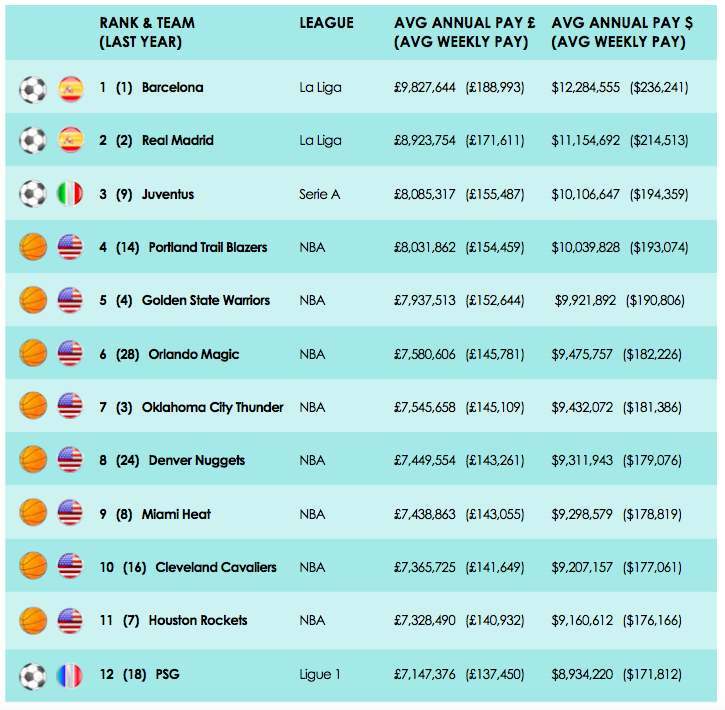Click the soccer ball icon in PSG row
The image size is (725, 710).
click(x=33, y=676)
